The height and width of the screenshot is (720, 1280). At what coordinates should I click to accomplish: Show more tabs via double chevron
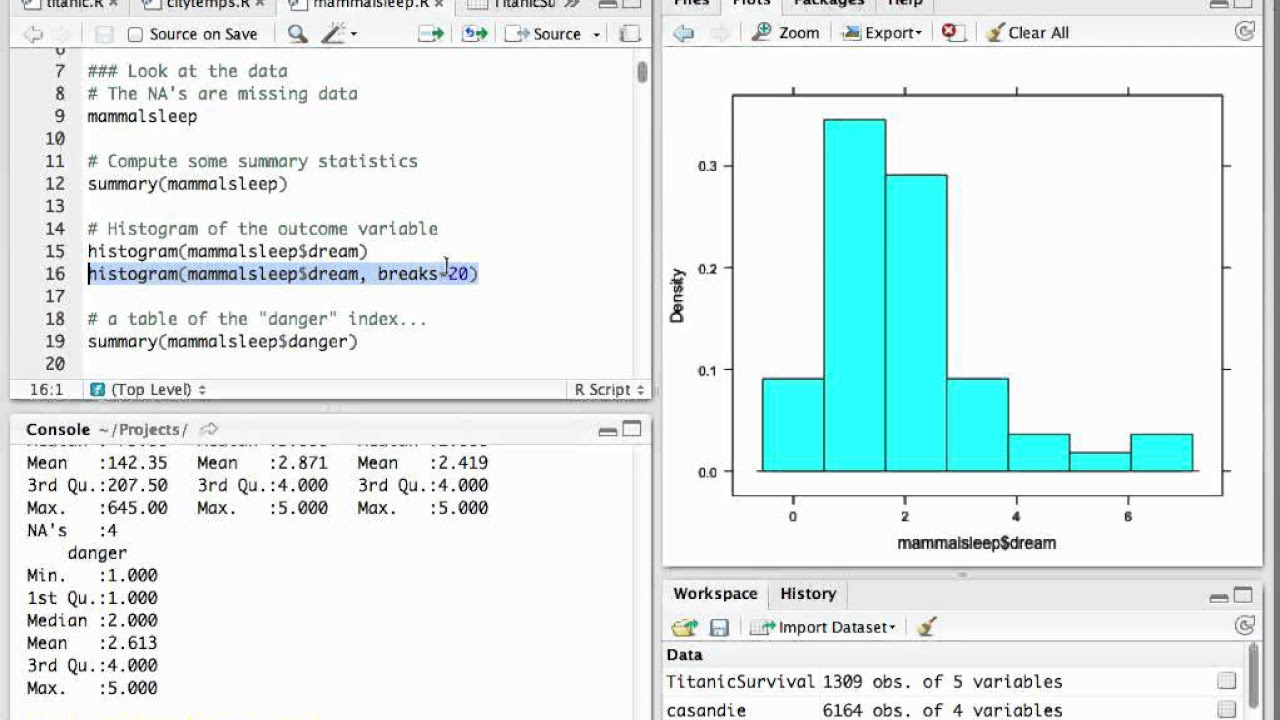[x=572, y=4]
